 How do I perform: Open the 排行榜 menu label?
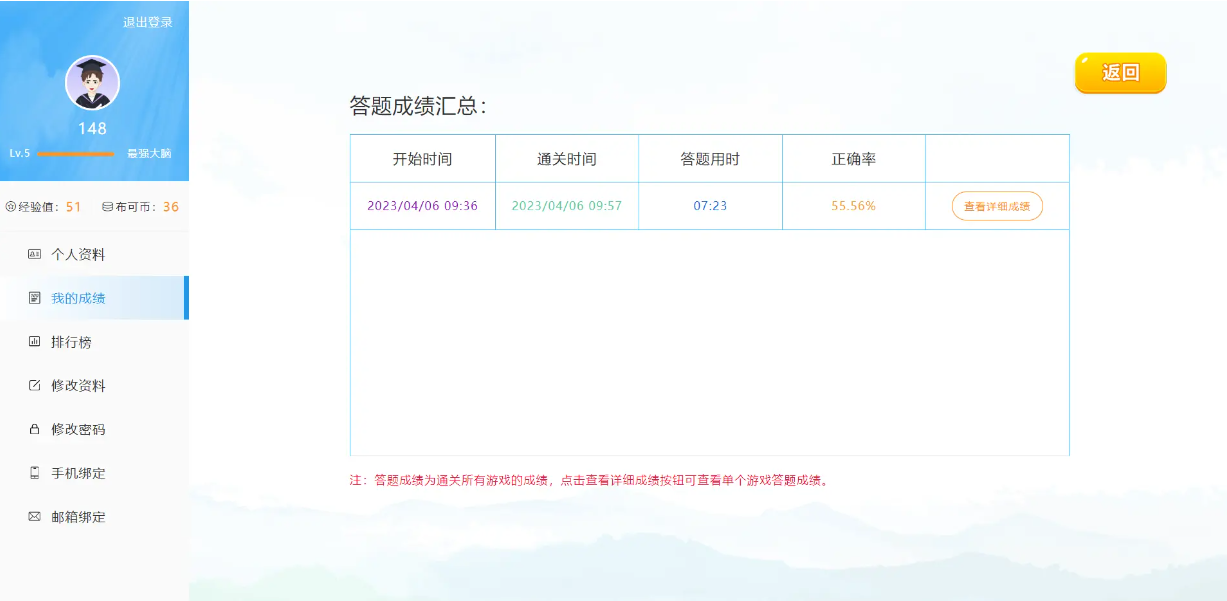[71, 342]
